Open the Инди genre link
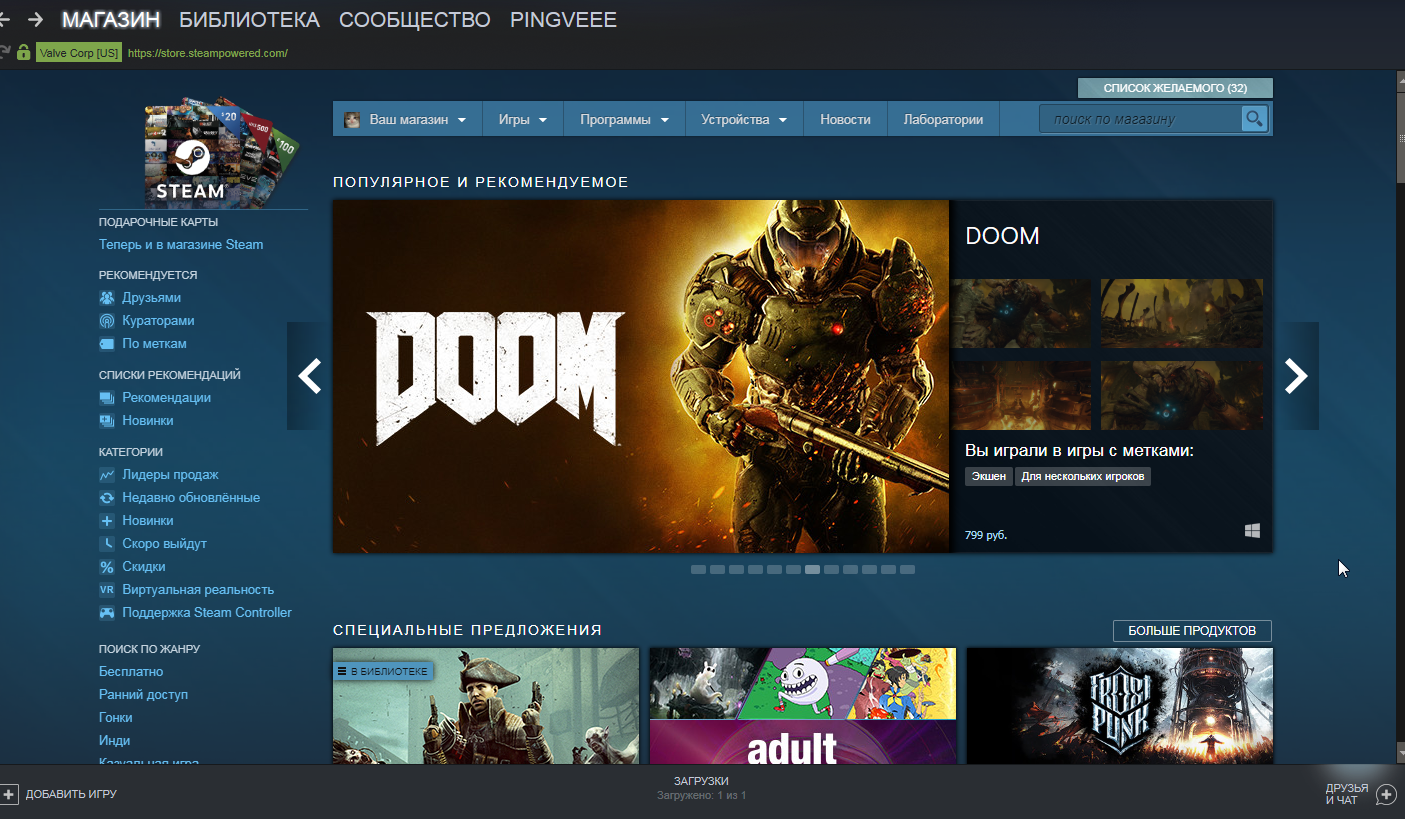 coord(115,741)
